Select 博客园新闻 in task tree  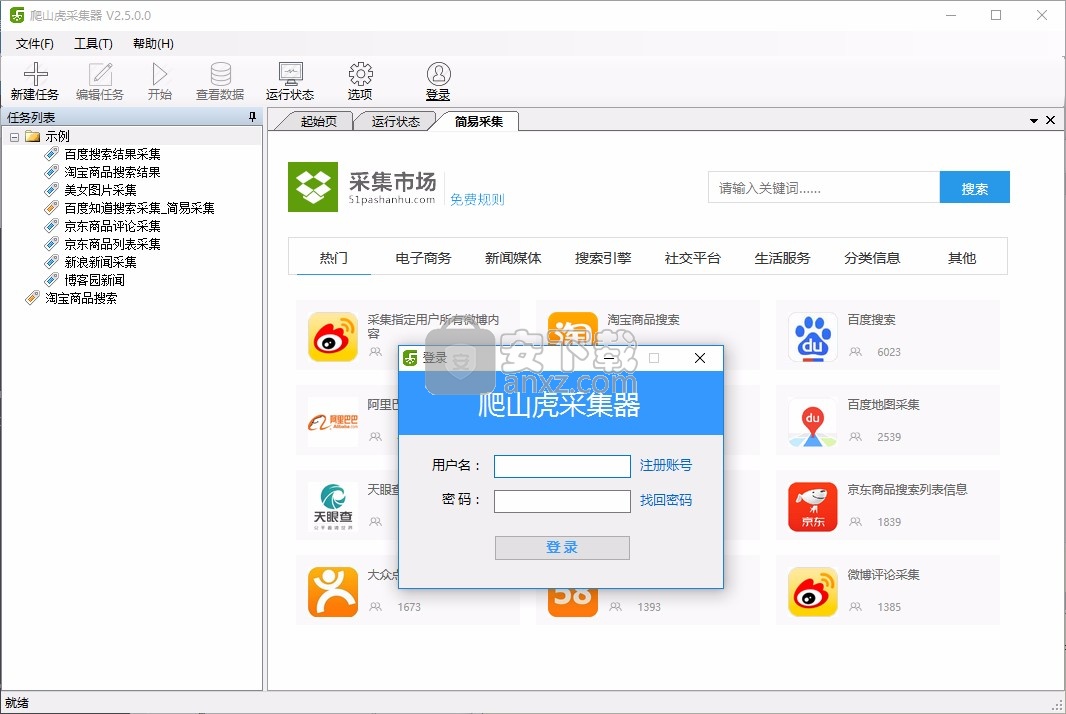pos(94,279)
